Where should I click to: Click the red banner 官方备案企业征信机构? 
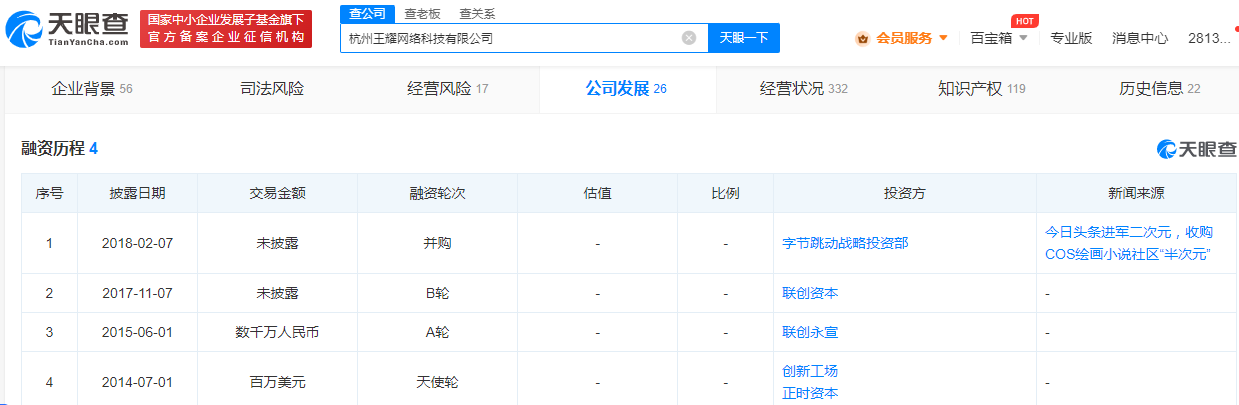(225, 29)
